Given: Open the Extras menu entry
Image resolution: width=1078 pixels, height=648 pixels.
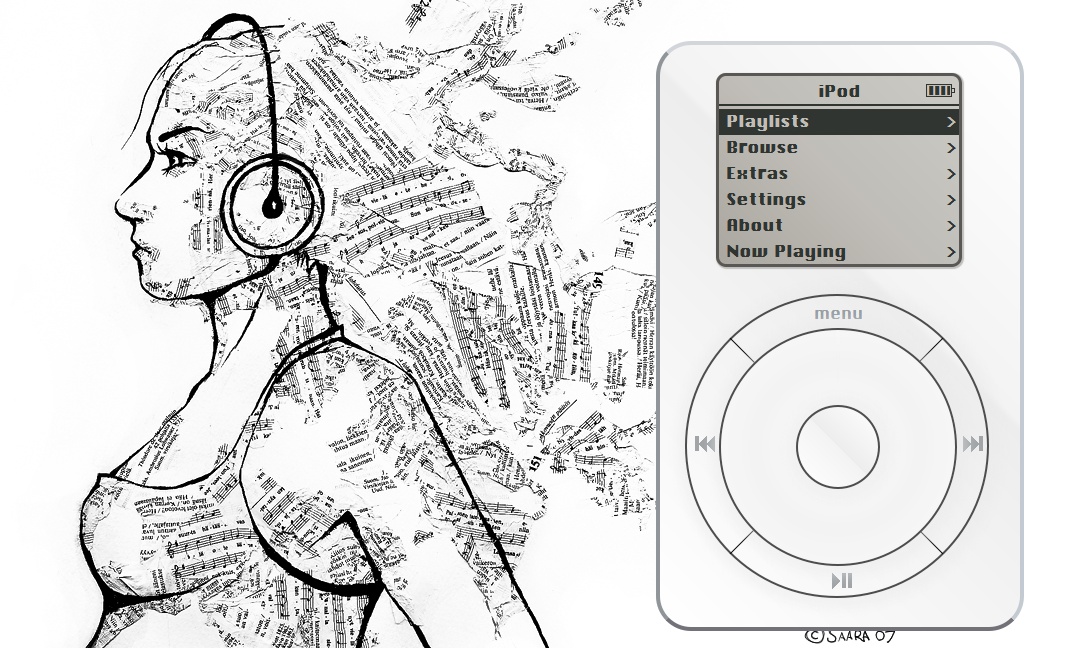Looking at the screenshot, I should click(839, 174).
